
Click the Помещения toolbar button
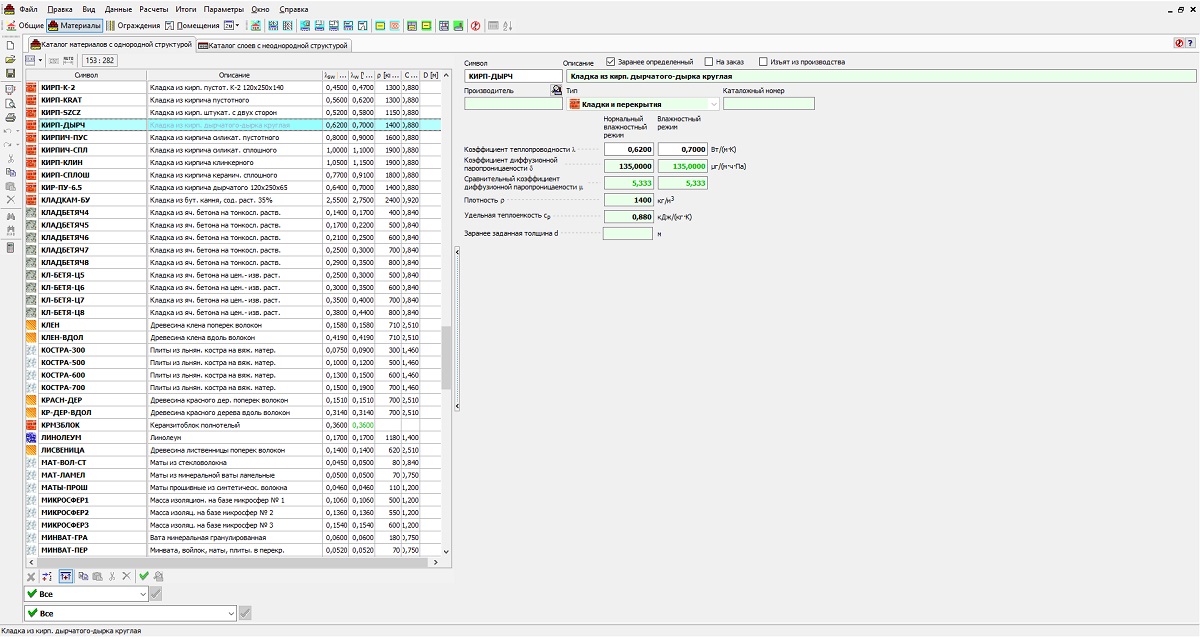pos(192,25)
